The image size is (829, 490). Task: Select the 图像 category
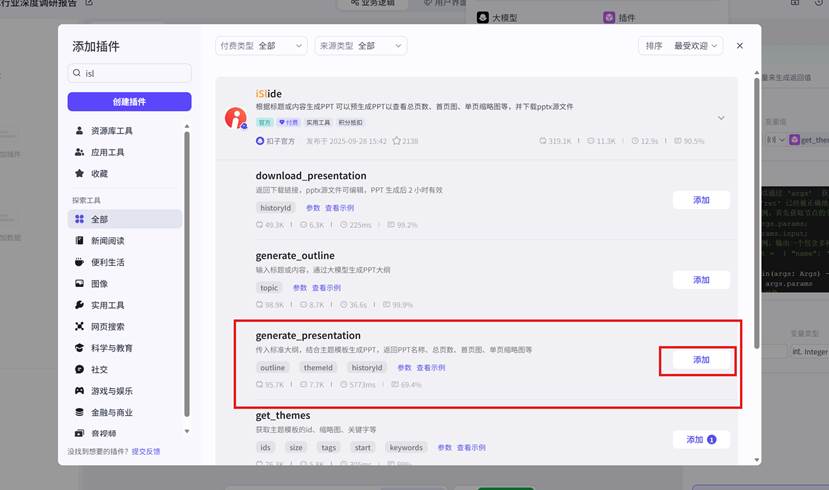[x=125, y=284]
